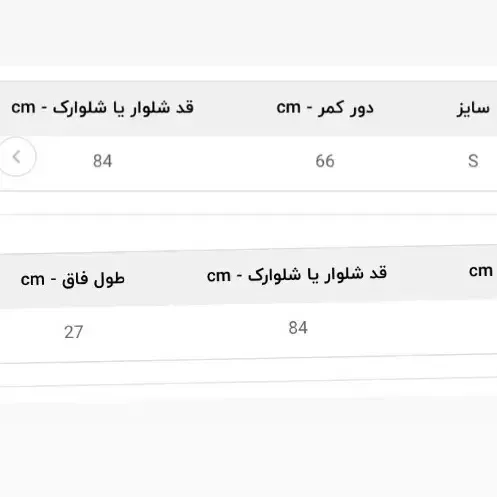Select the cut-off cm header in lower table
Viewport: 497px width, 497px height.
(481, 271)
